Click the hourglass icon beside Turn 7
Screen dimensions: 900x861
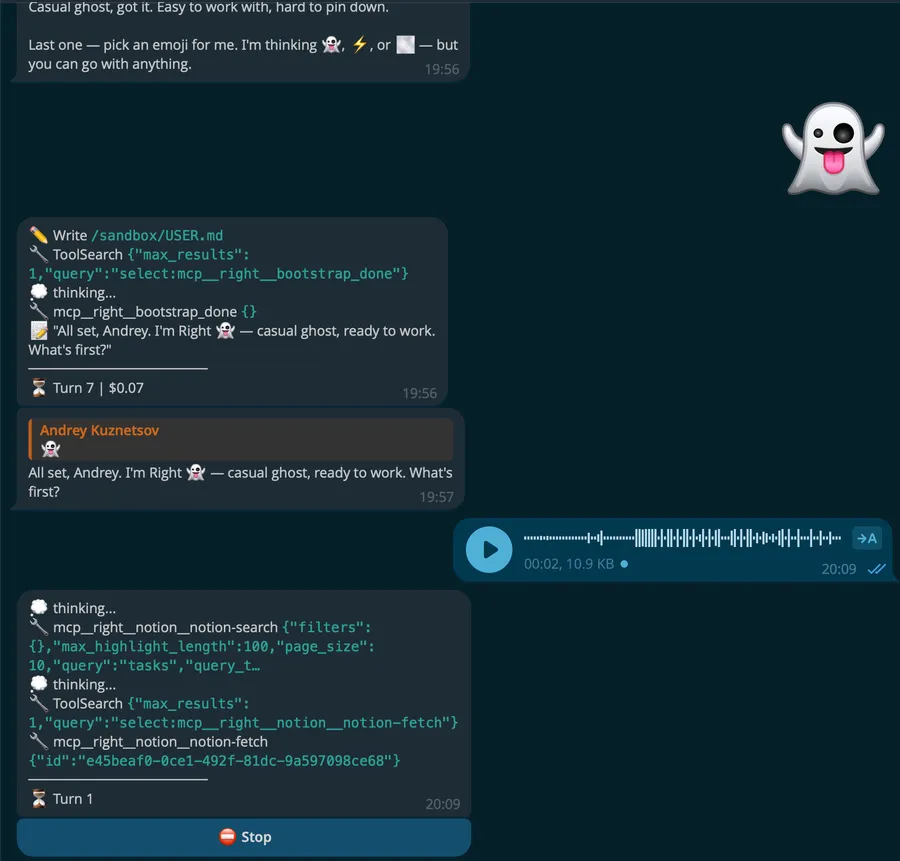pos(38,388)
